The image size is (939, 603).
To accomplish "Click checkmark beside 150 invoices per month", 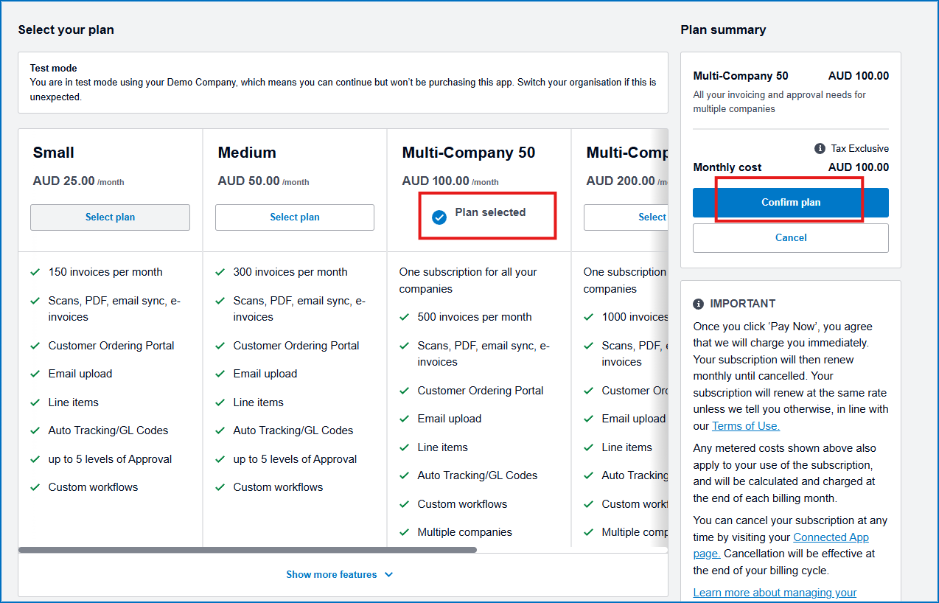I will tap(35, 272).
